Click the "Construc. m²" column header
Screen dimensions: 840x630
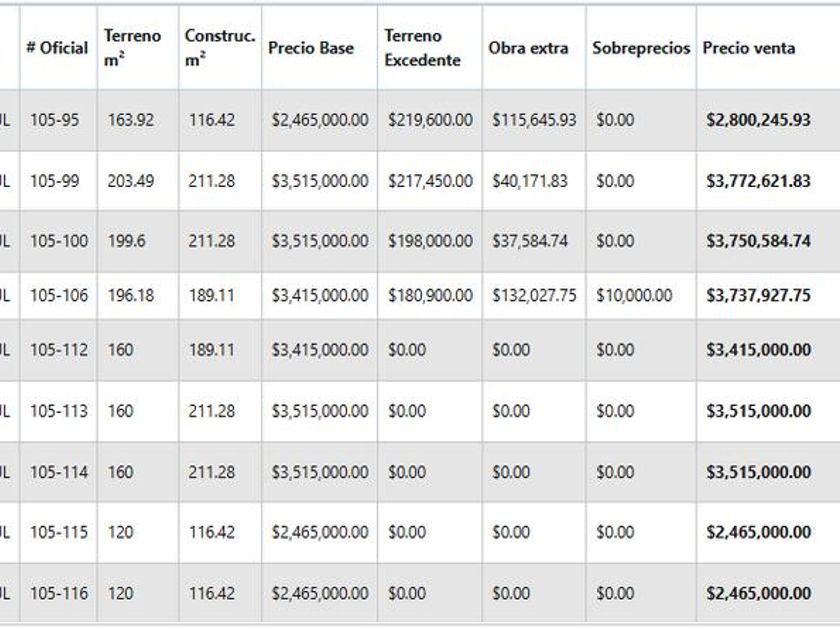click(x=220, y=47)
